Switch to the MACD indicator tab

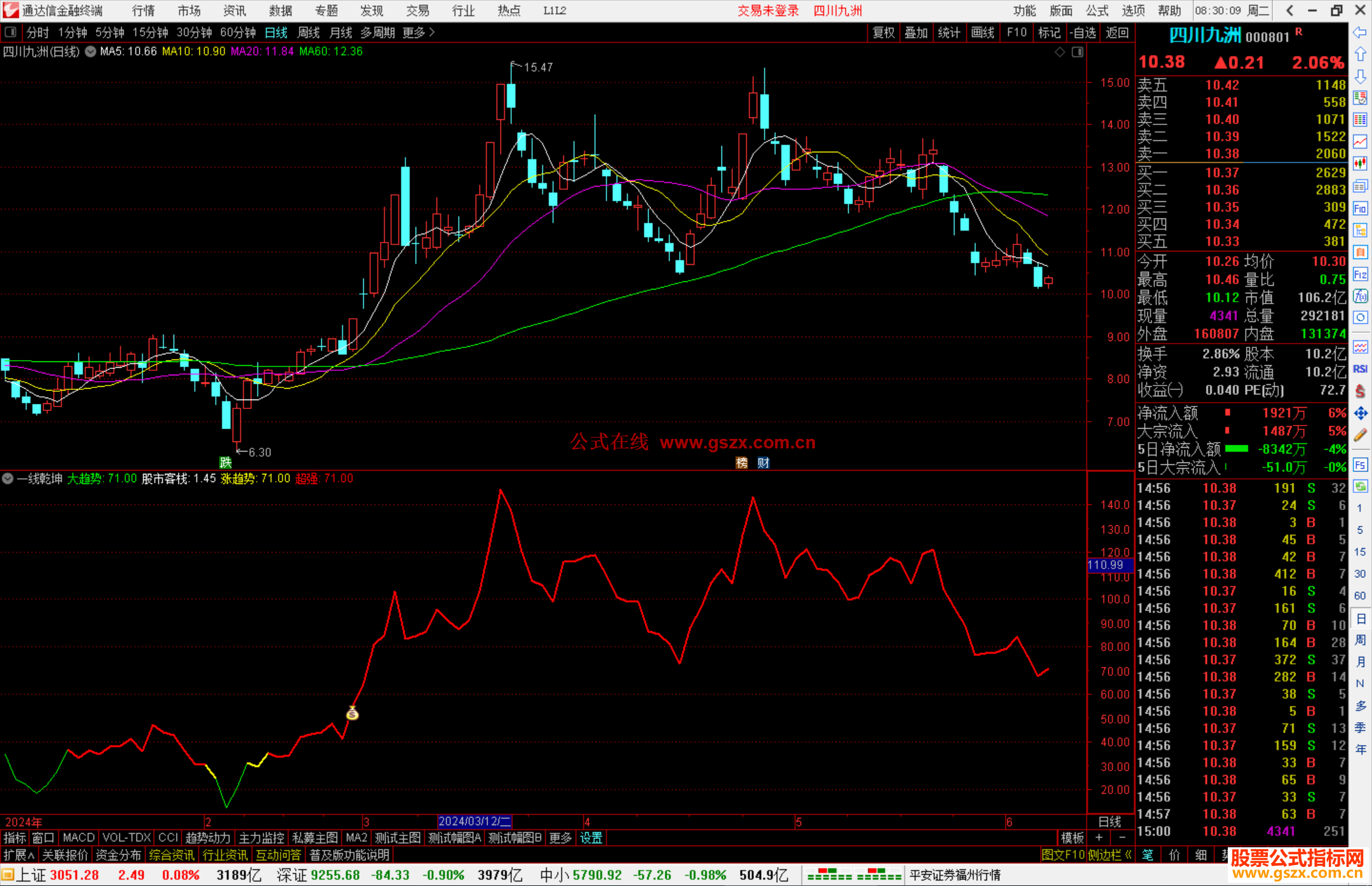tap(78, 838)
